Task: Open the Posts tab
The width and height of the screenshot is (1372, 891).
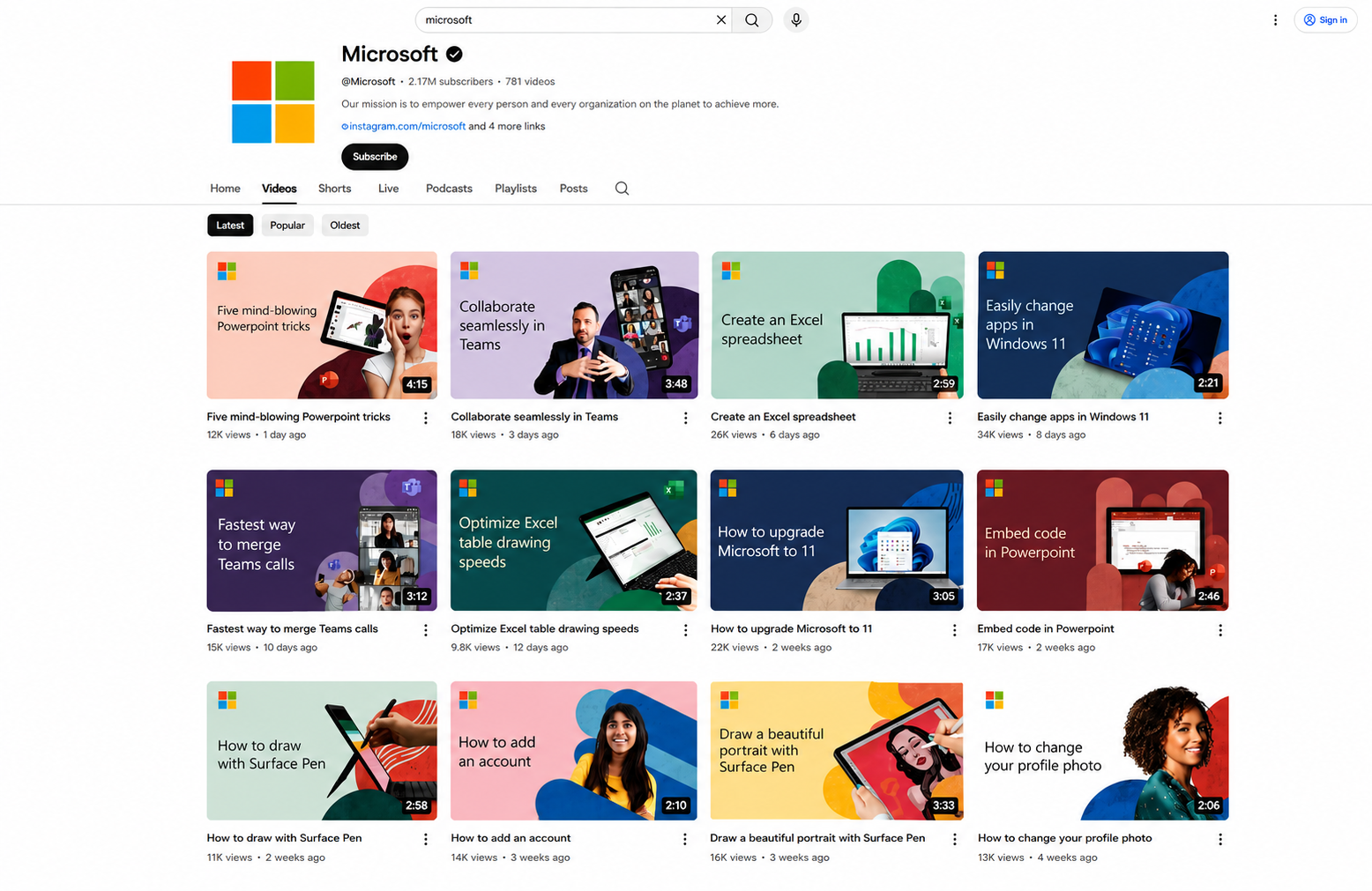Action: point(573,189)
